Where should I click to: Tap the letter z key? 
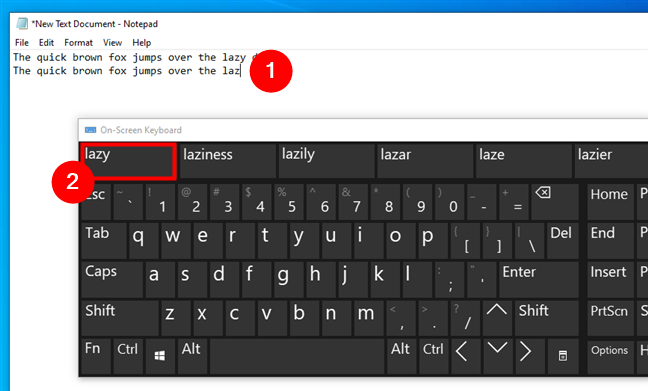click(x=176, y=318)
